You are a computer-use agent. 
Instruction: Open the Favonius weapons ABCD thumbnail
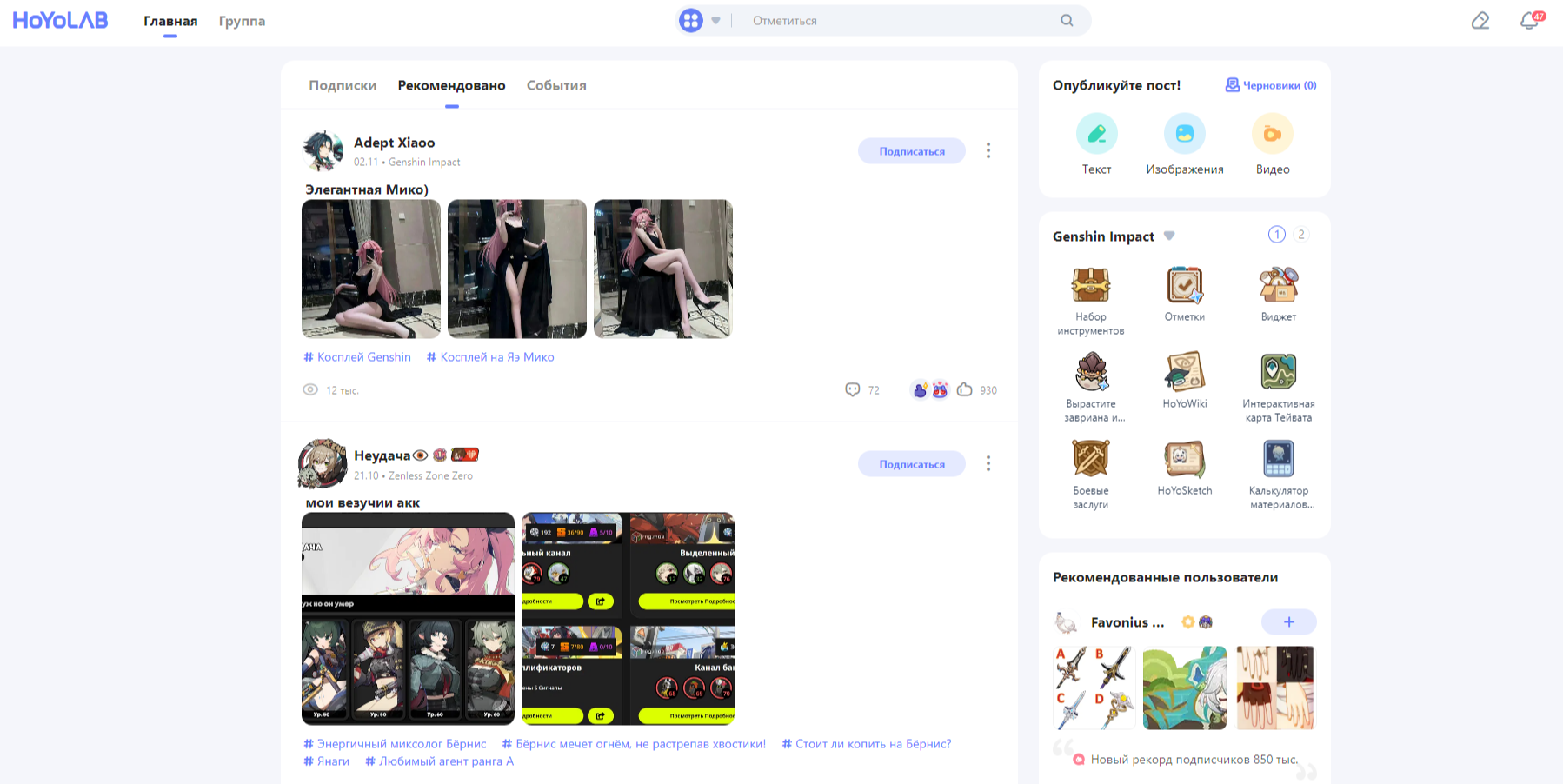(x=1094, y=688)
